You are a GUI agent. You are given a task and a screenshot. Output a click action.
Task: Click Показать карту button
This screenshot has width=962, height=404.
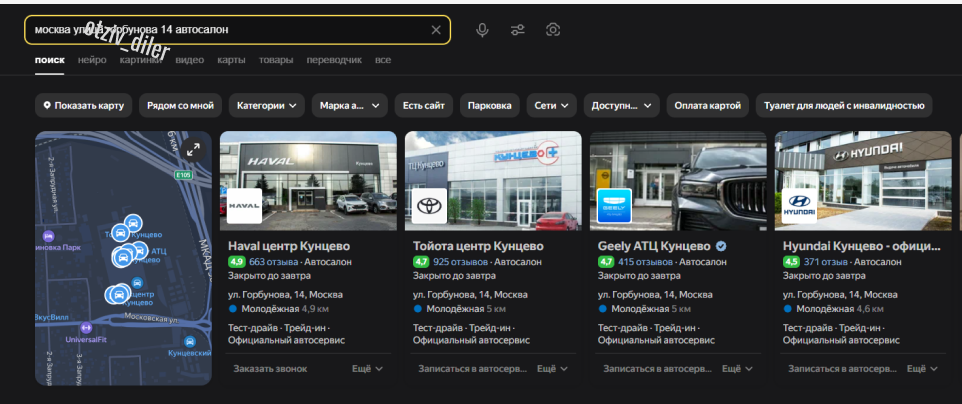pyautogui.click(x=83, y=106)
